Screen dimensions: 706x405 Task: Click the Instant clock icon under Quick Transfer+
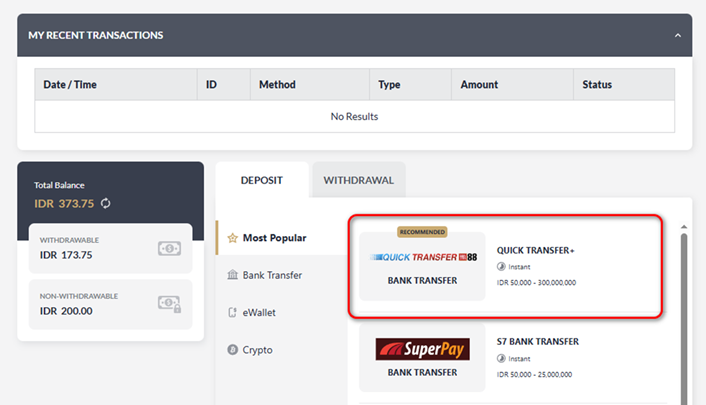(501, 267)
